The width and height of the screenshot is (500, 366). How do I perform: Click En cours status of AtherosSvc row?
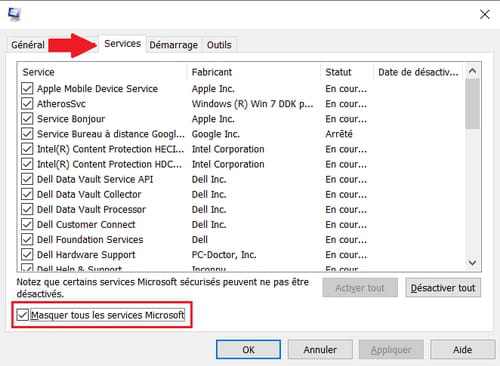pos(346,104)
